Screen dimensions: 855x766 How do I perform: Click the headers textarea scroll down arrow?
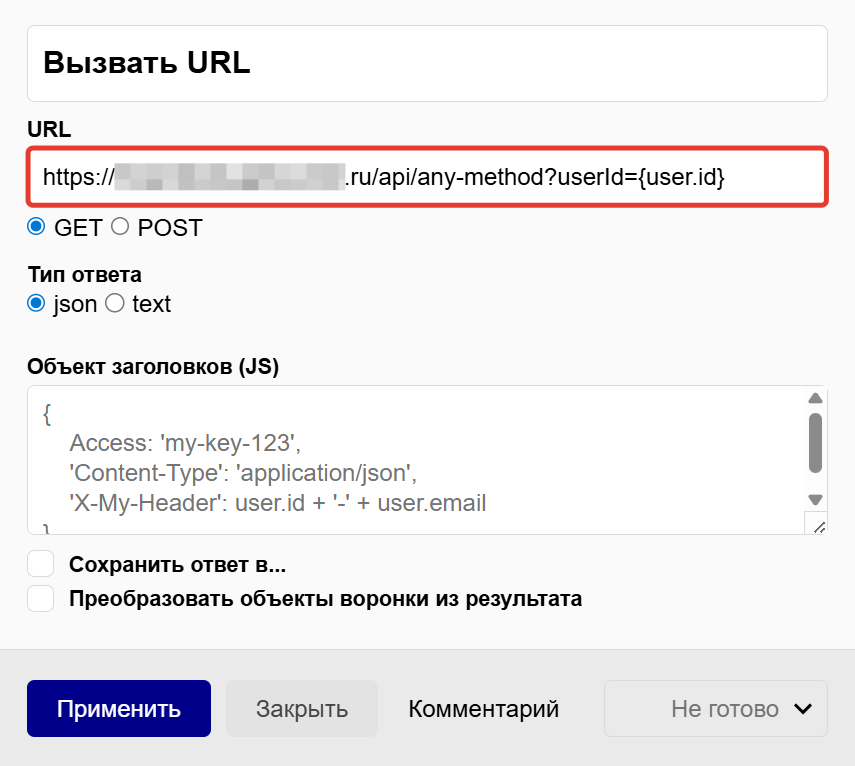816,499
